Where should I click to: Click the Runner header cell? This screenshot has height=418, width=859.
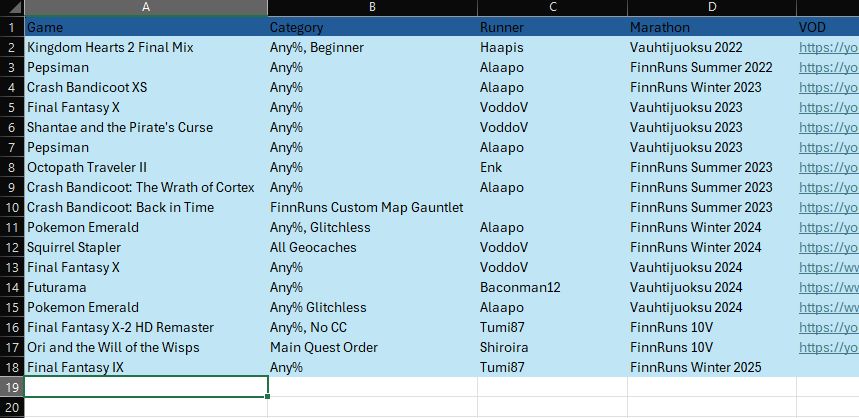click(x=552, y=27)
